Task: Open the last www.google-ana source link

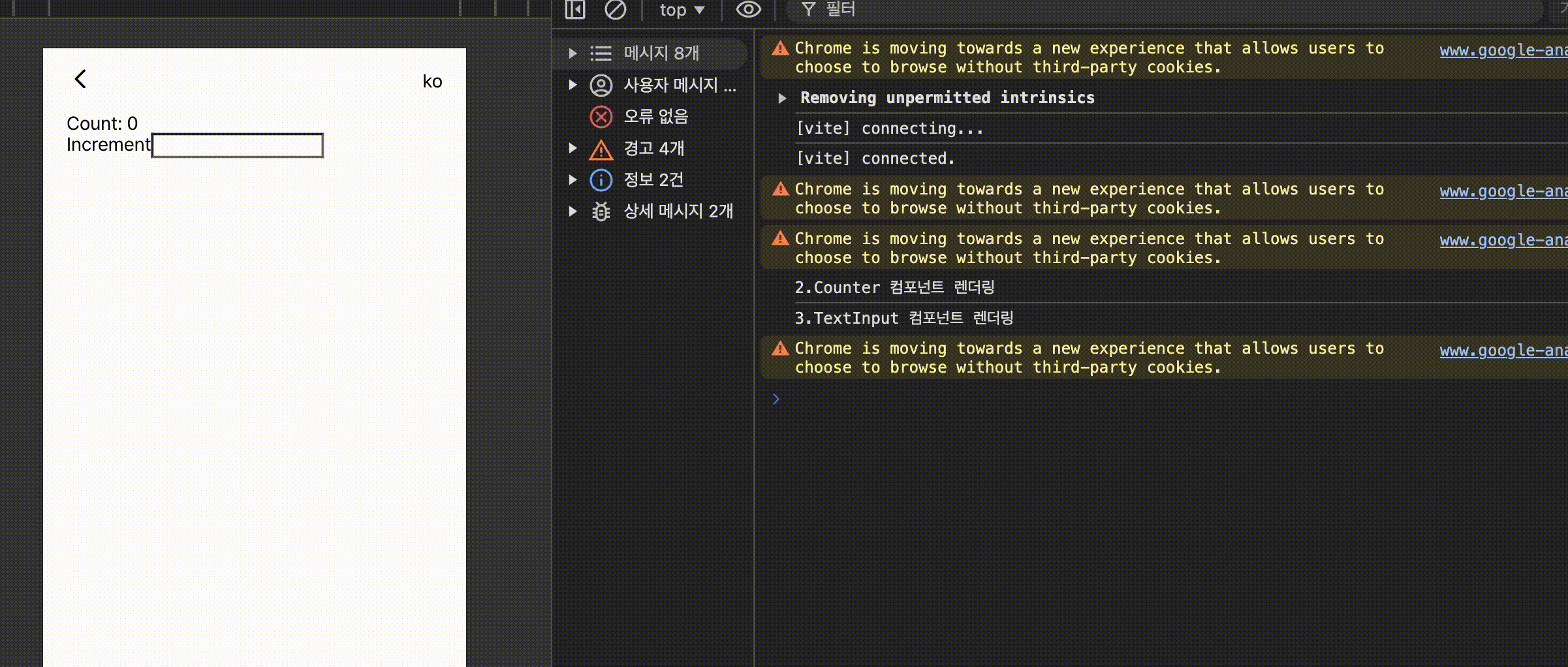Action: click(1503, 350)
